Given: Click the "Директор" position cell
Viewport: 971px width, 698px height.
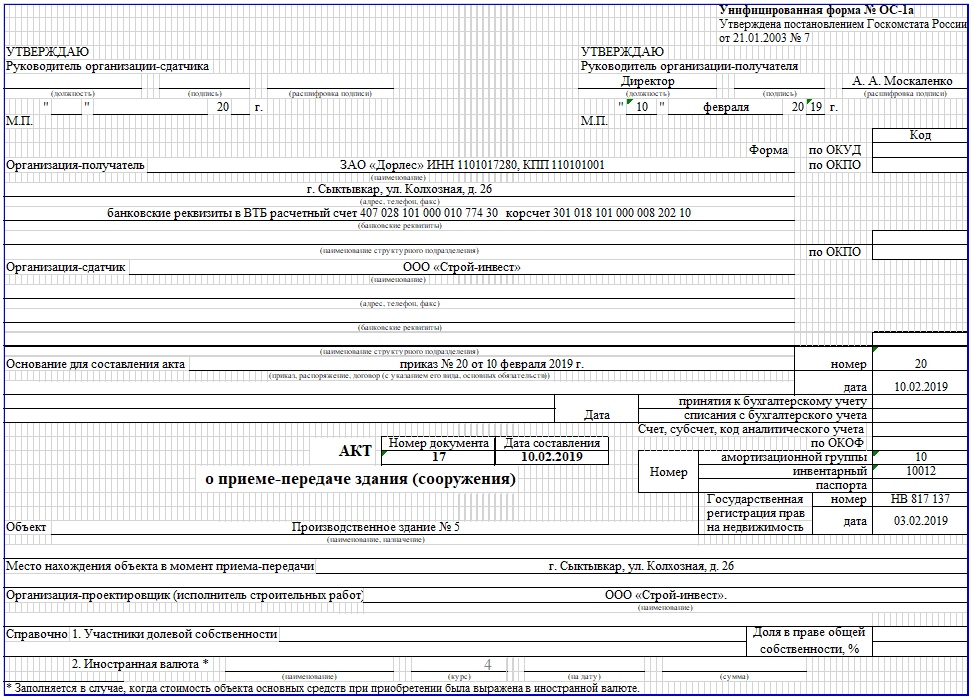Looking at the screenshot, I should [x=647, y=81].
